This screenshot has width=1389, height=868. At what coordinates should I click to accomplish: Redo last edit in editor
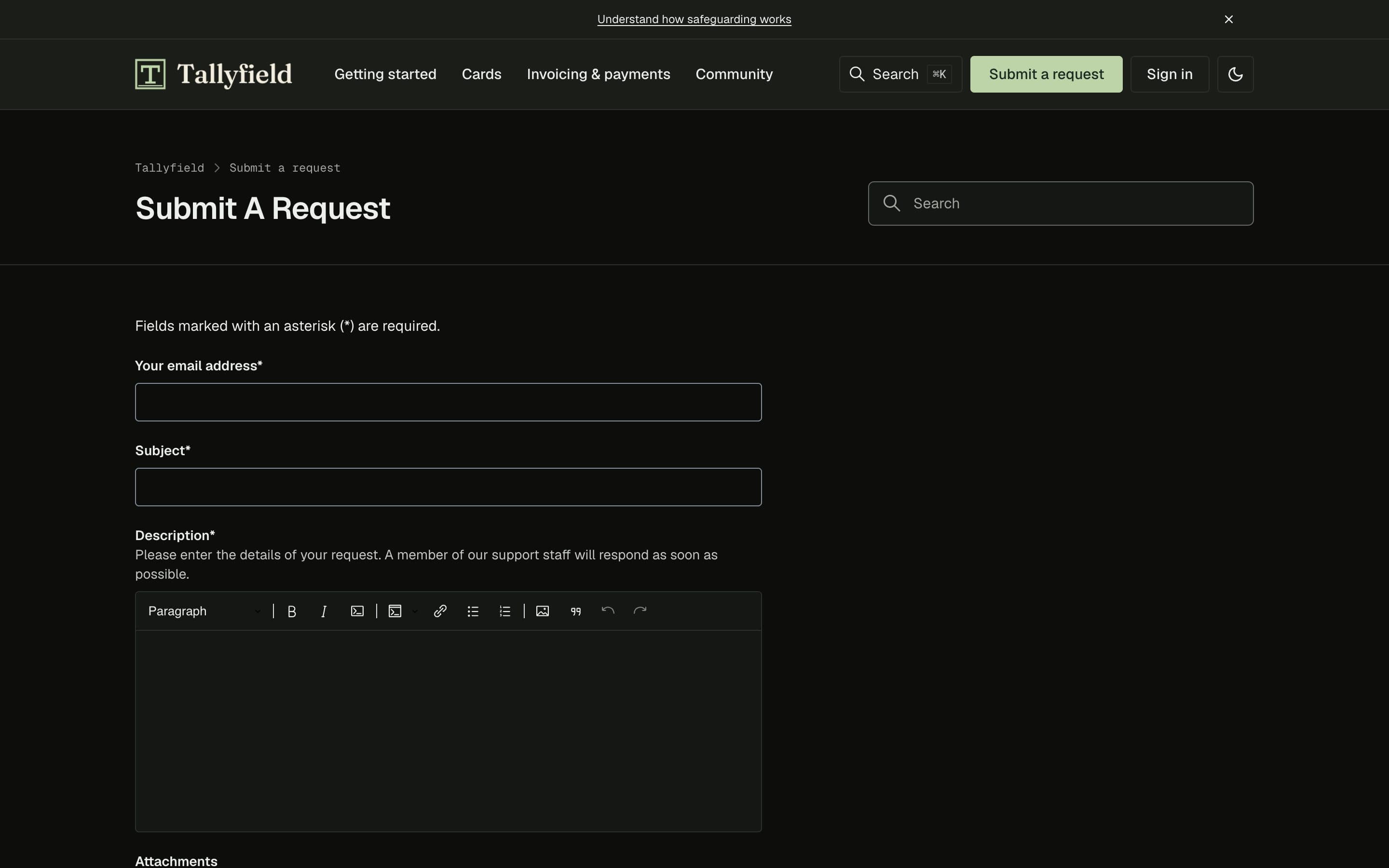coord(640,611)
